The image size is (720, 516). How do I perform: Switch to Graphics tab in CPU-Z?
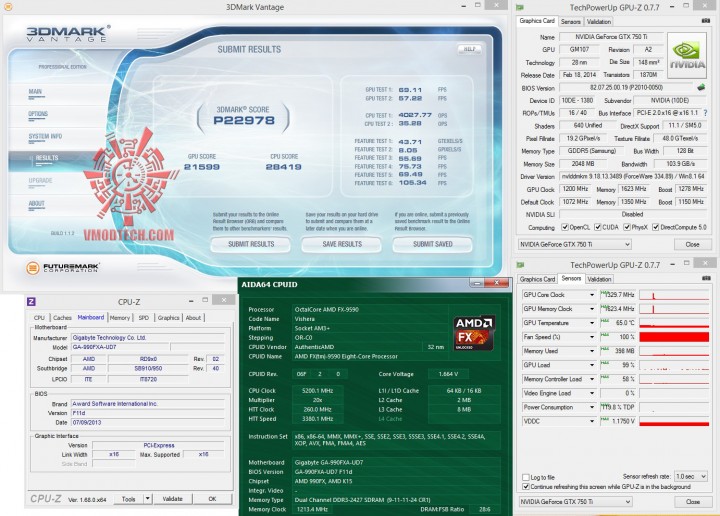point(169,318)
